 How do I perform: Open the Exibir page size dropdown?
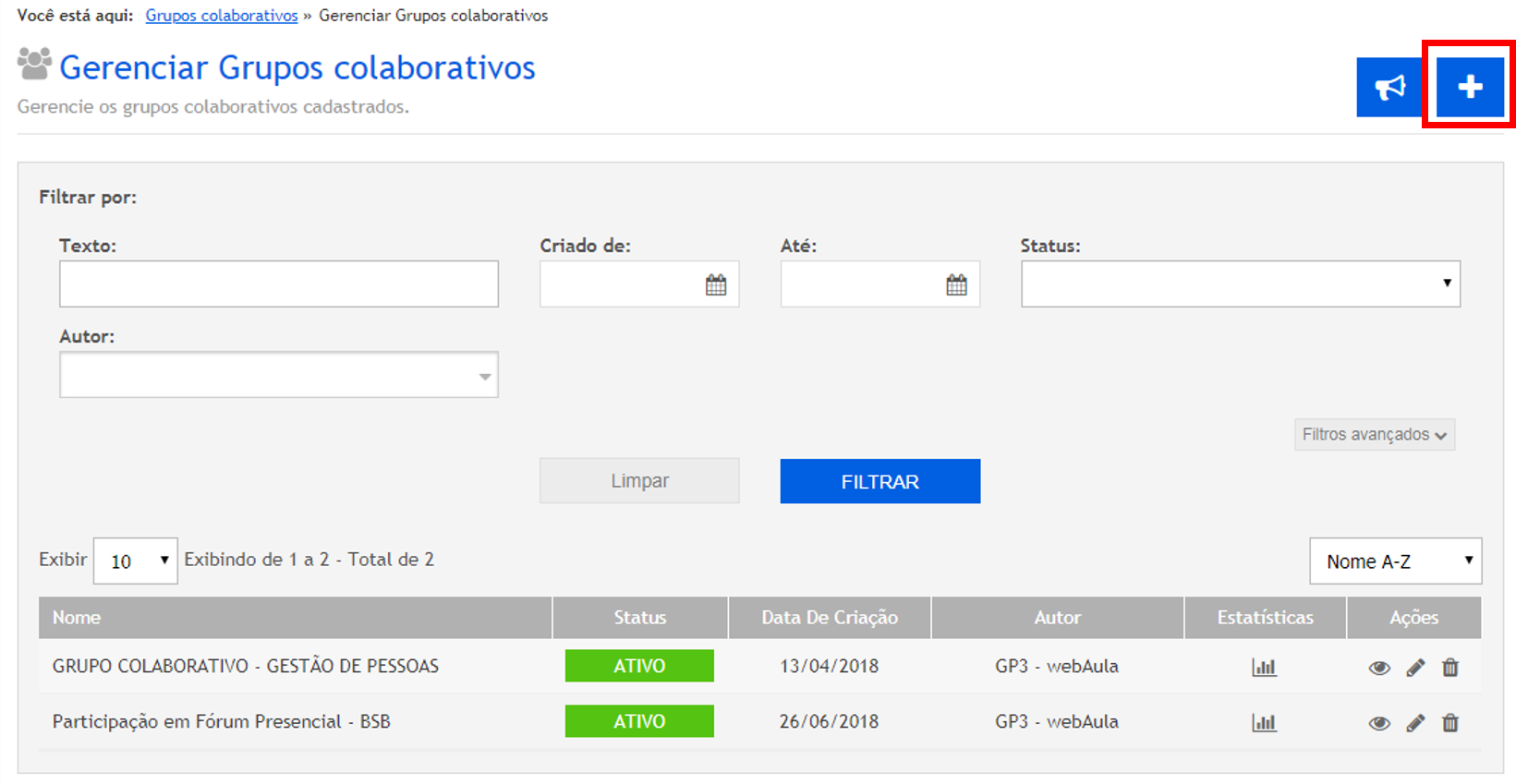136,561
